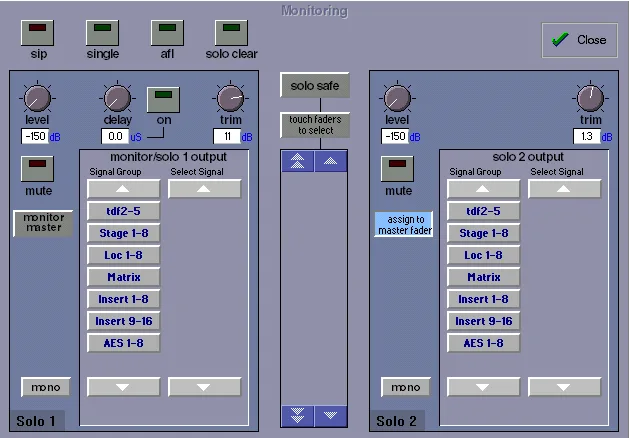Screen dimensions: 629x438
Task: Click the Solo 1 delay knob
Action: click(118, 98)
